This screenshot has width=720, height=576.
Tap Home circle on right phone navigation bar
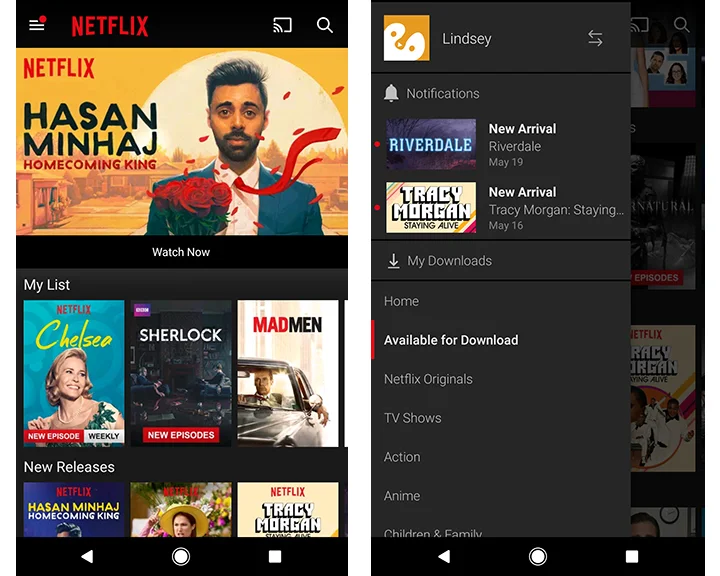click(538, 556)
